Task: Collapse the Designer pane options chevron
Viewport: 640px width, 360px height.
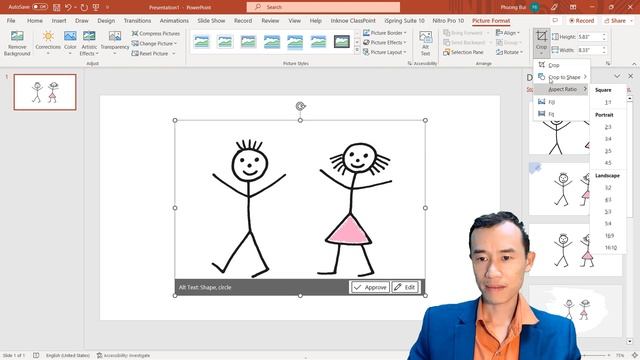Action: point(617,76)
